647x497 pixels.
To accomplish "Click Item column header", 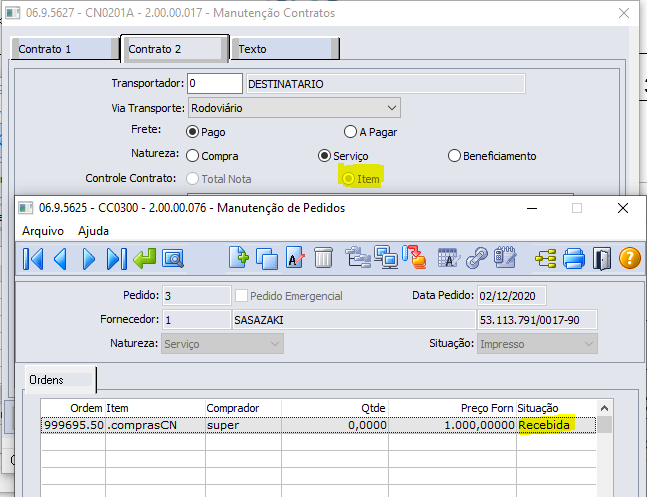I will (155, 408).
